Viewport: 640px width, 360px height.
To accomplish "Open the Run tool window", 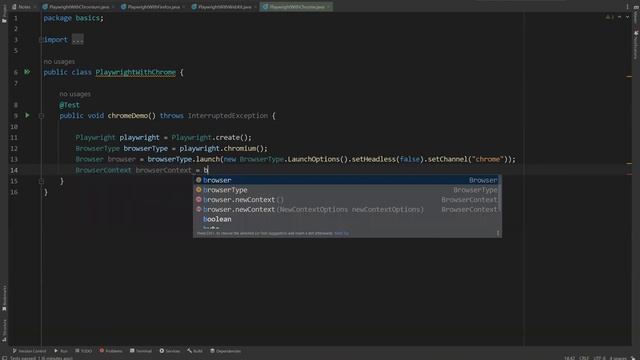I will point(61,351).
